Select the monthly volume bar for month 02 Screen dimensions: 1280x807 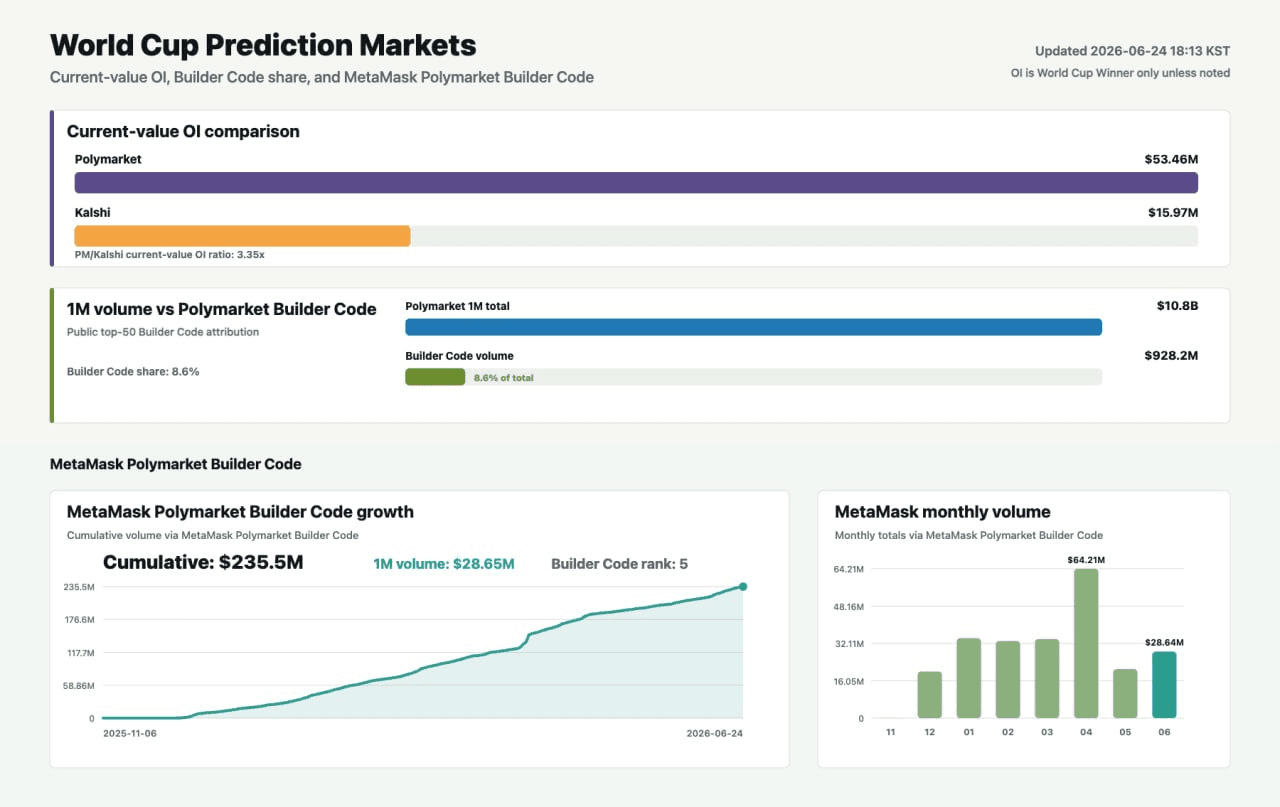click(x=1008, y=680)
